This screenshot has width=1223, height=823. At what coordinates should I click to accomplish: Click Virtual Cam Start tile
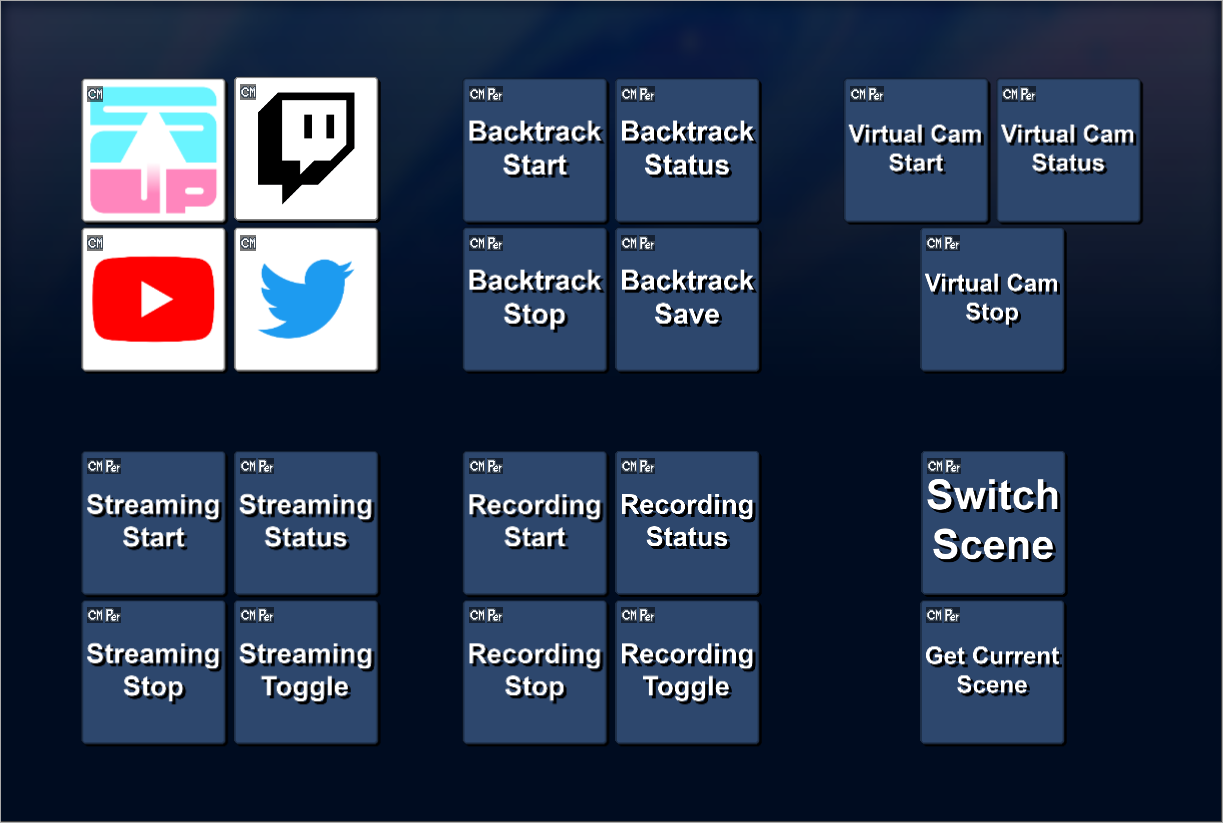tap(916, 150)
